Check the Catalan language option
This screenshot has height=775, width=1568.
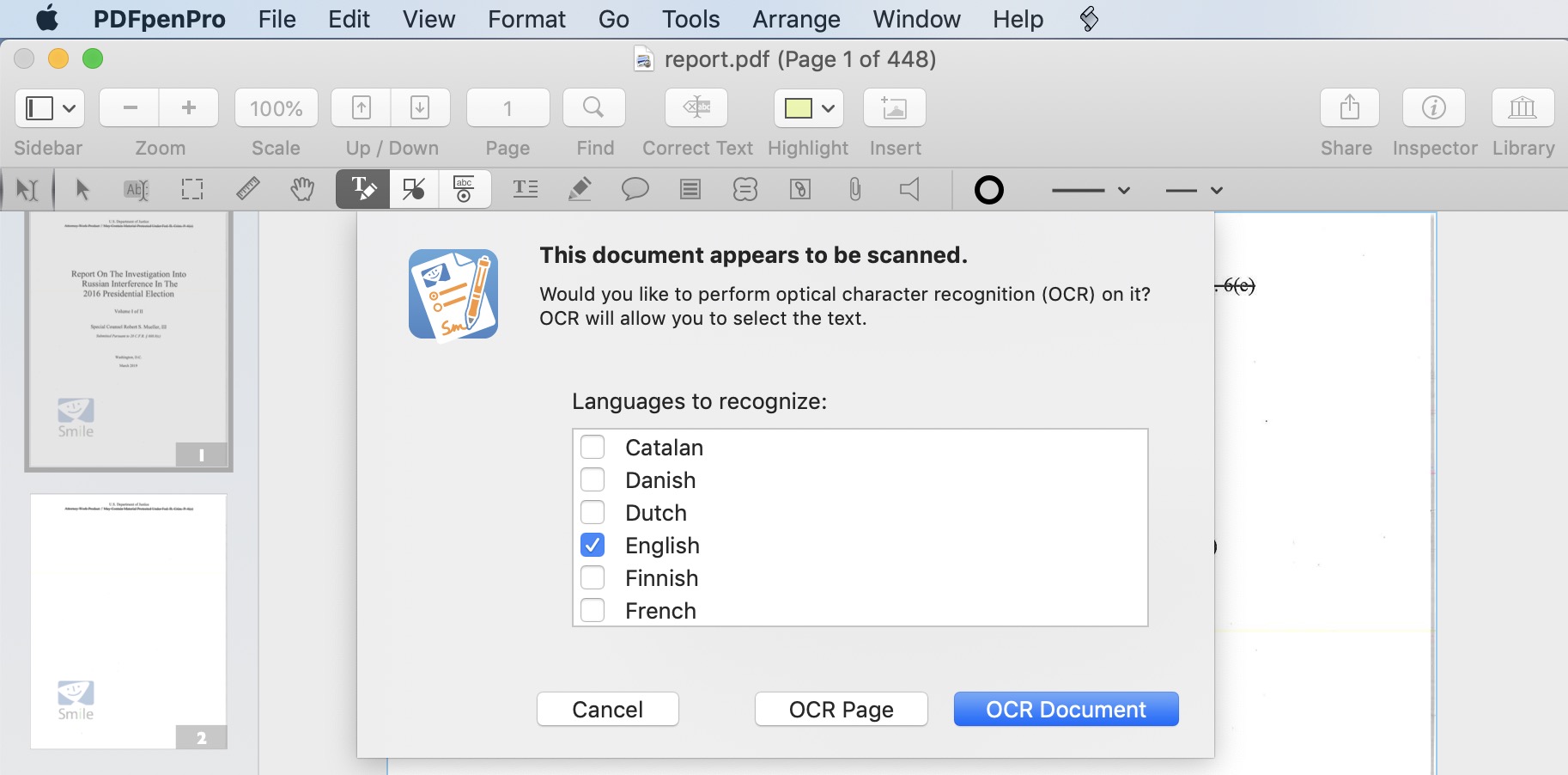coord(593,447)
